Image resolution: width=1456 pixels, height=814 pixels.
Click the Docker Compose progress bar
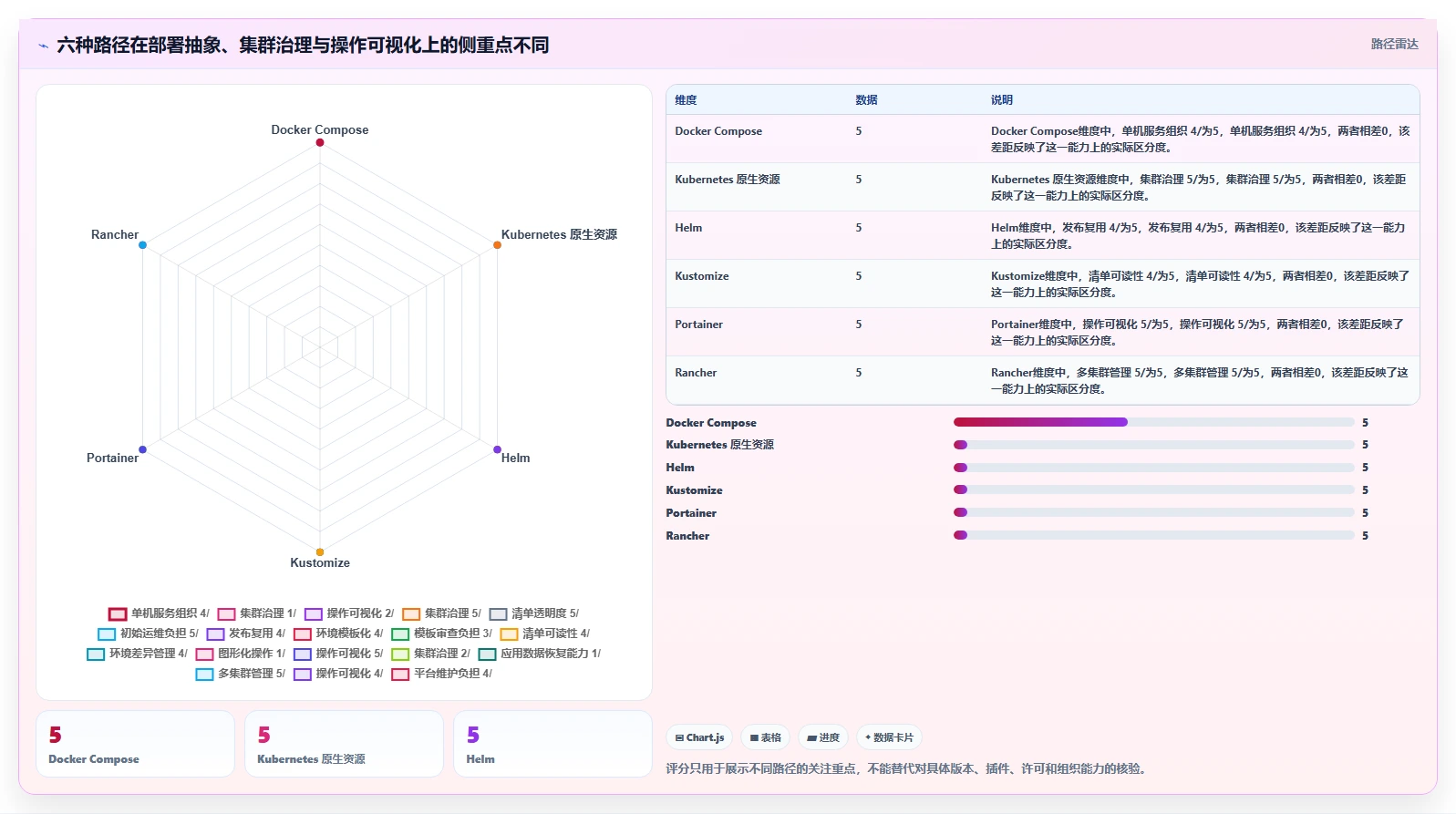[x=1153, y=422]
